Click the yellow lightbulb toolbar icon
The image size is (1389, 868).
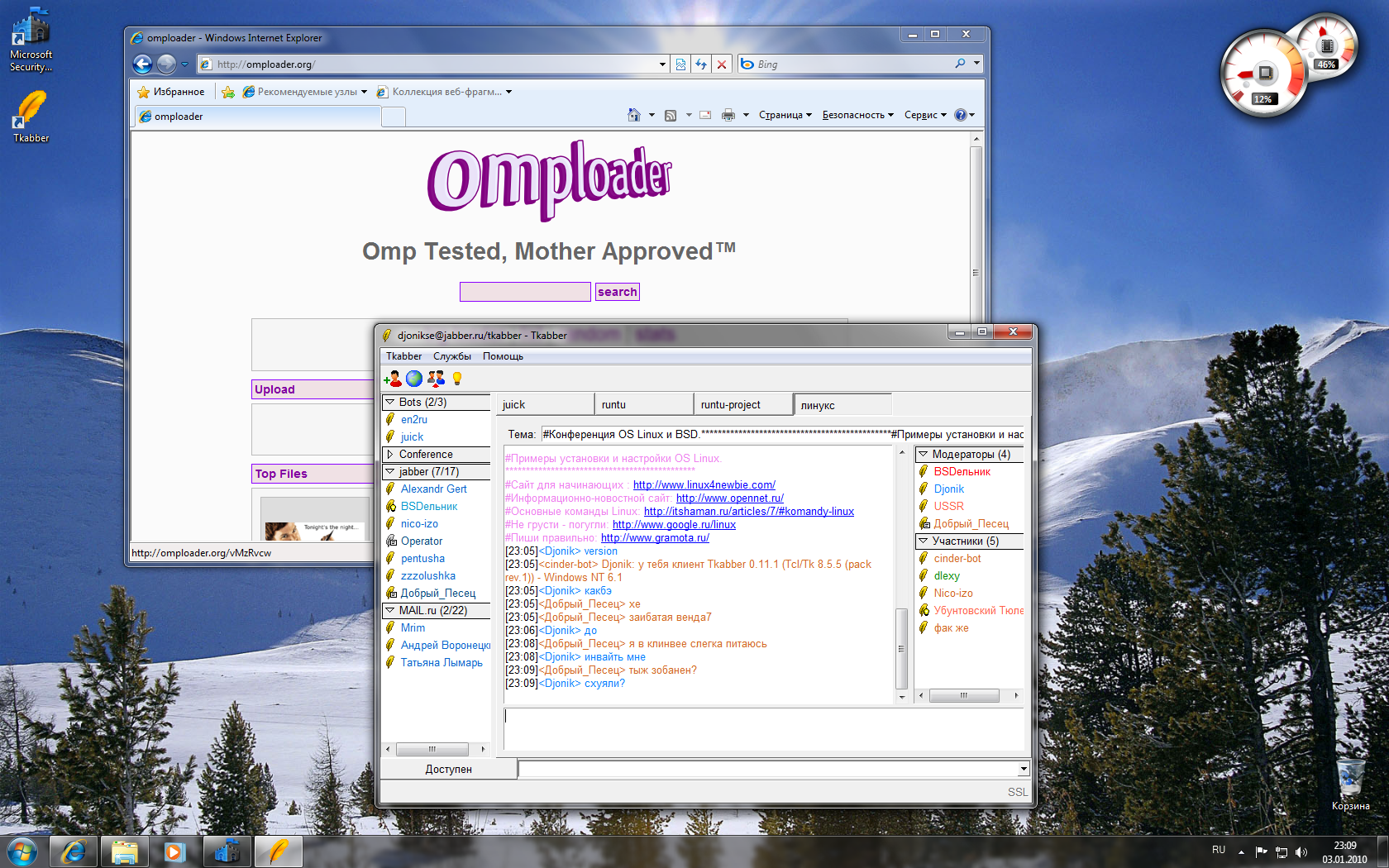(456, 379)
